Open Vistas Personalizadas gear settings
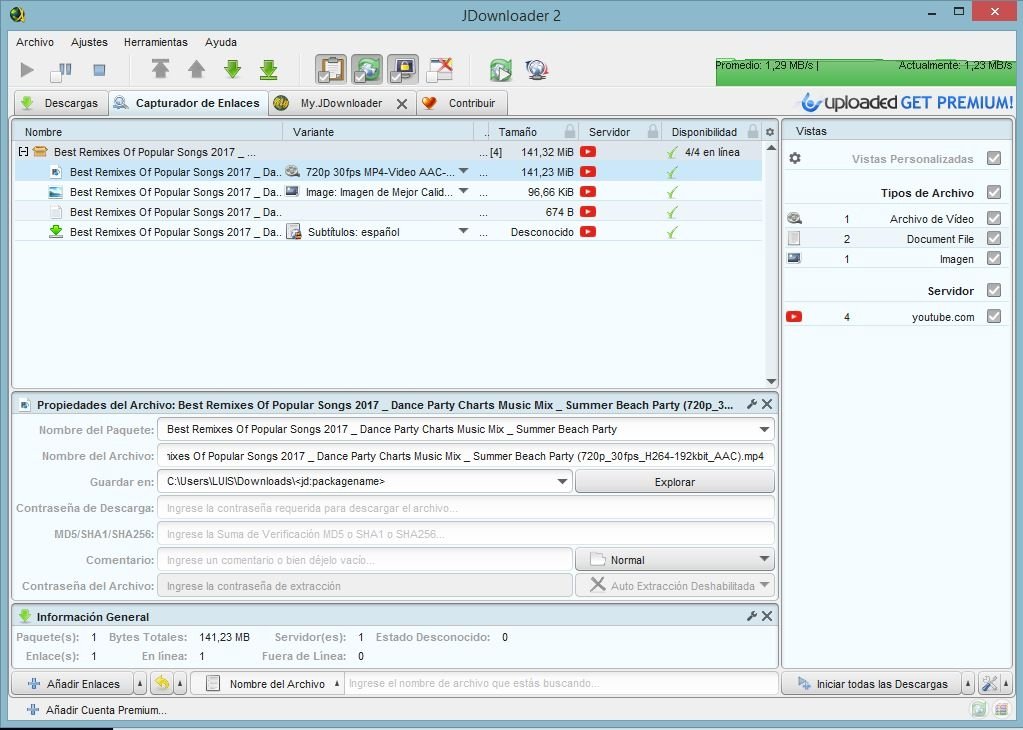1023x730 pixels. click(795, 158)
